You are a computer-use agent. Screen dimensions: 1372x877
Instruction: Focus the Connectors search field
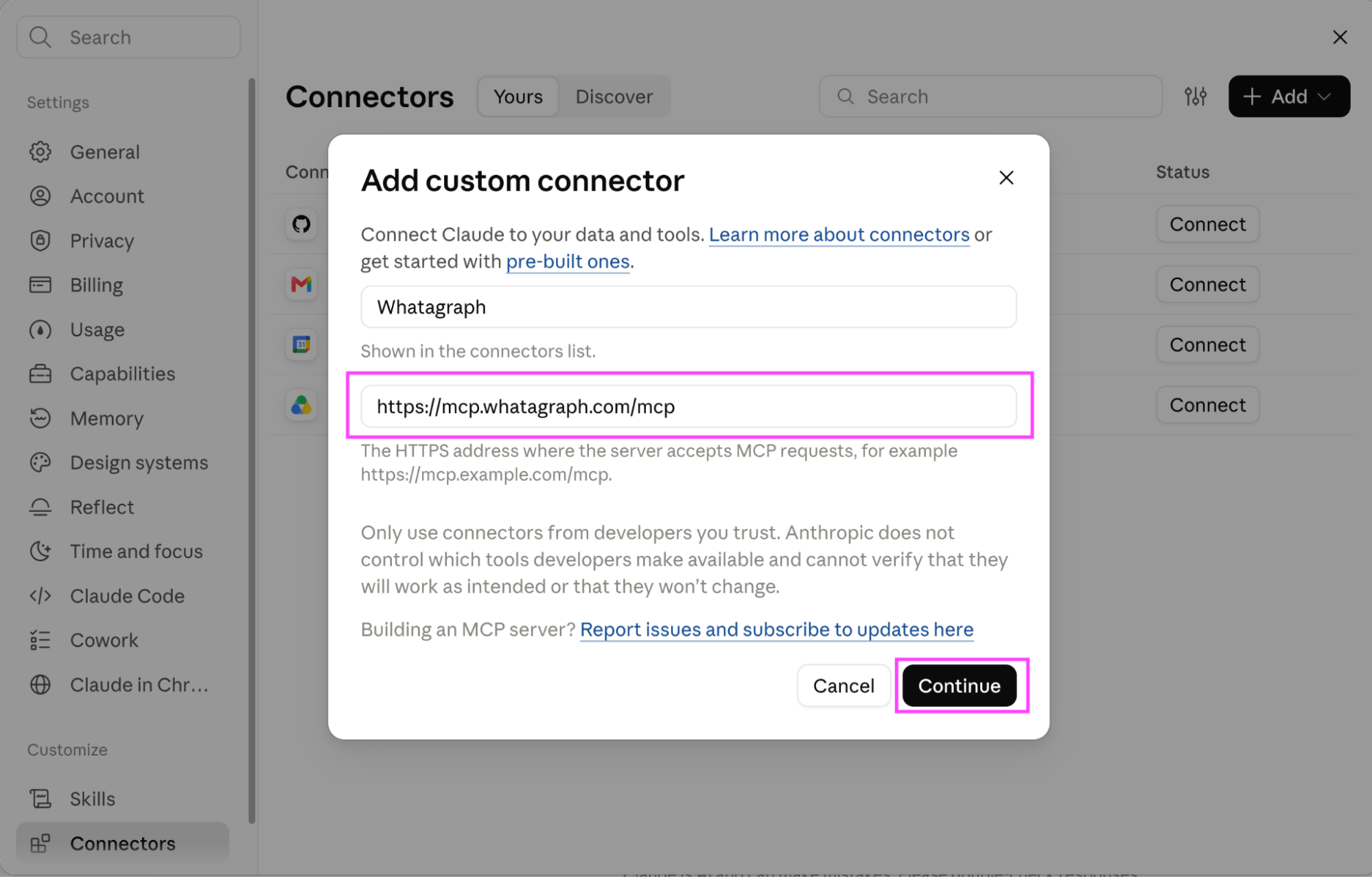(990, 96)
